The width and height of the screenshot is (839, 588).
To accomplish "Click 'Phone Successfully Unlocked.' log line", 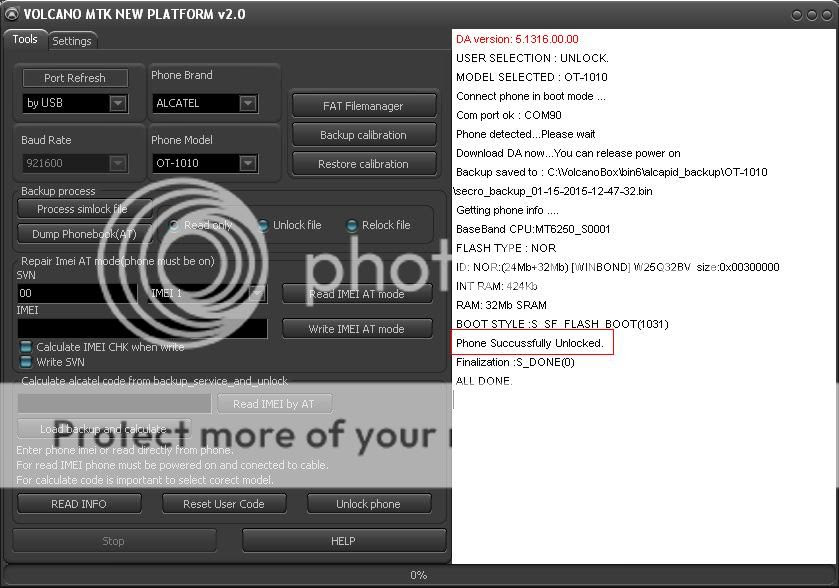I will pyautogui.click(x=530, y=343).
